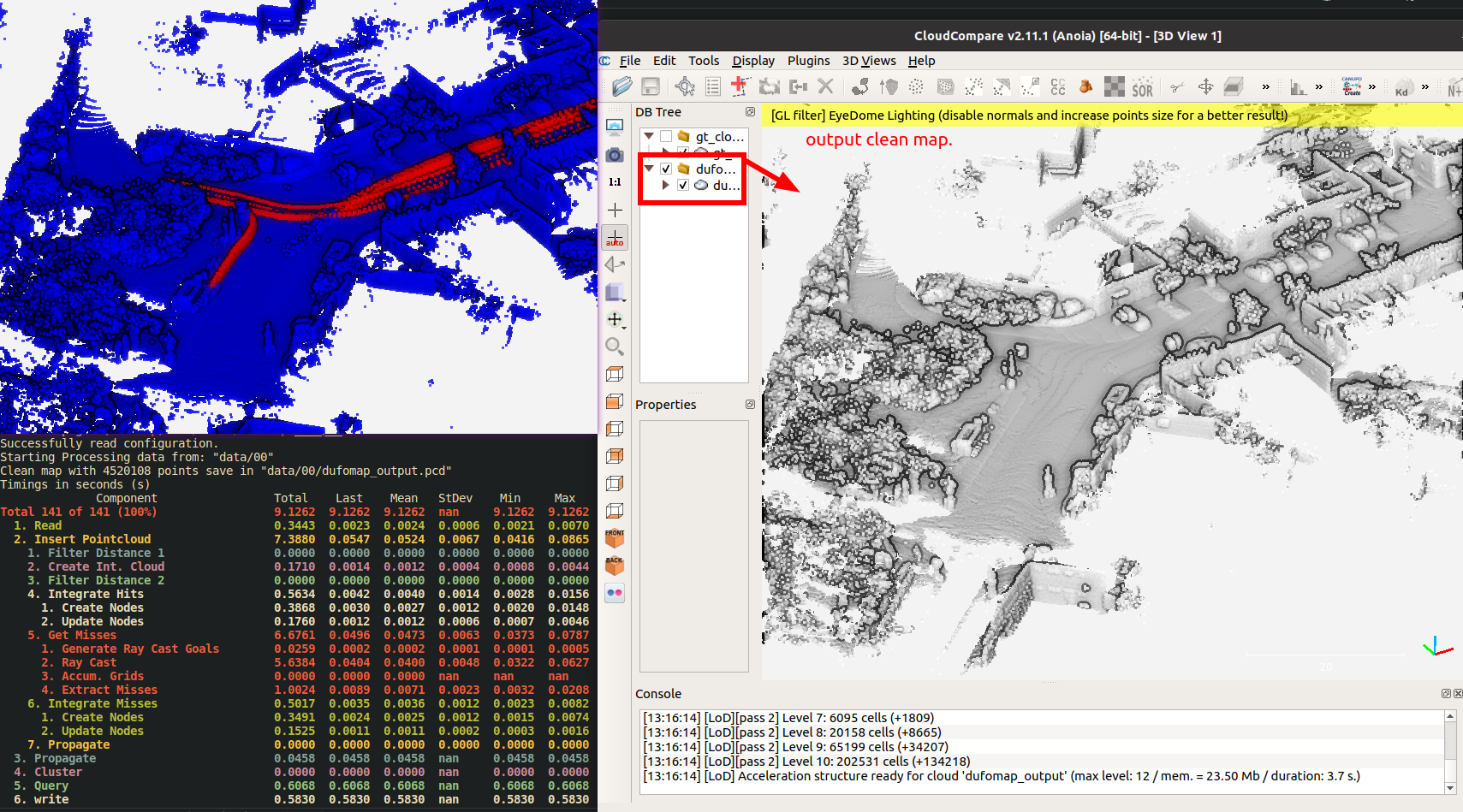Click the Kd tree toolbar icon
Viewport: 1463px width, 812px height.
[x=1402, y=87]
